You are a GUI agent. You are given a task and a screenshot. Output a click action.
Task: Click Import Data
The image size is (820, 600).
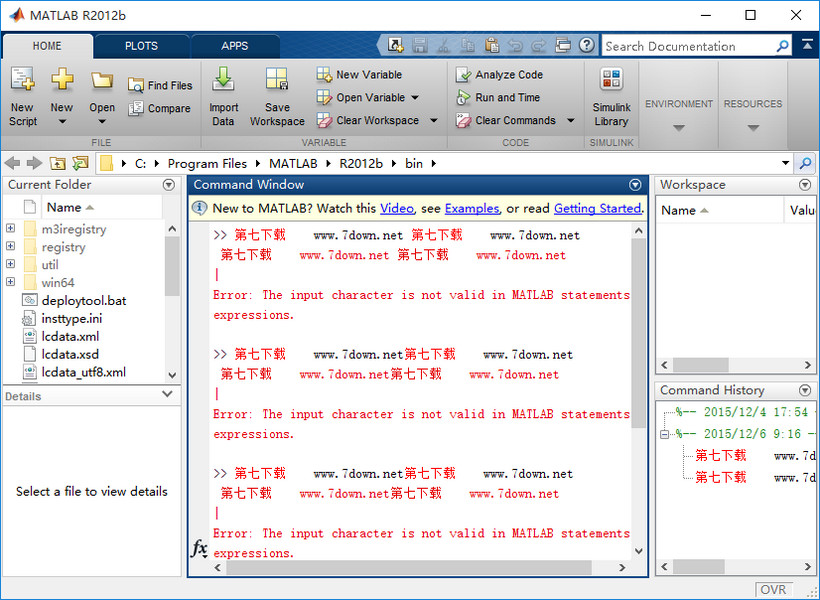point(223,96)
